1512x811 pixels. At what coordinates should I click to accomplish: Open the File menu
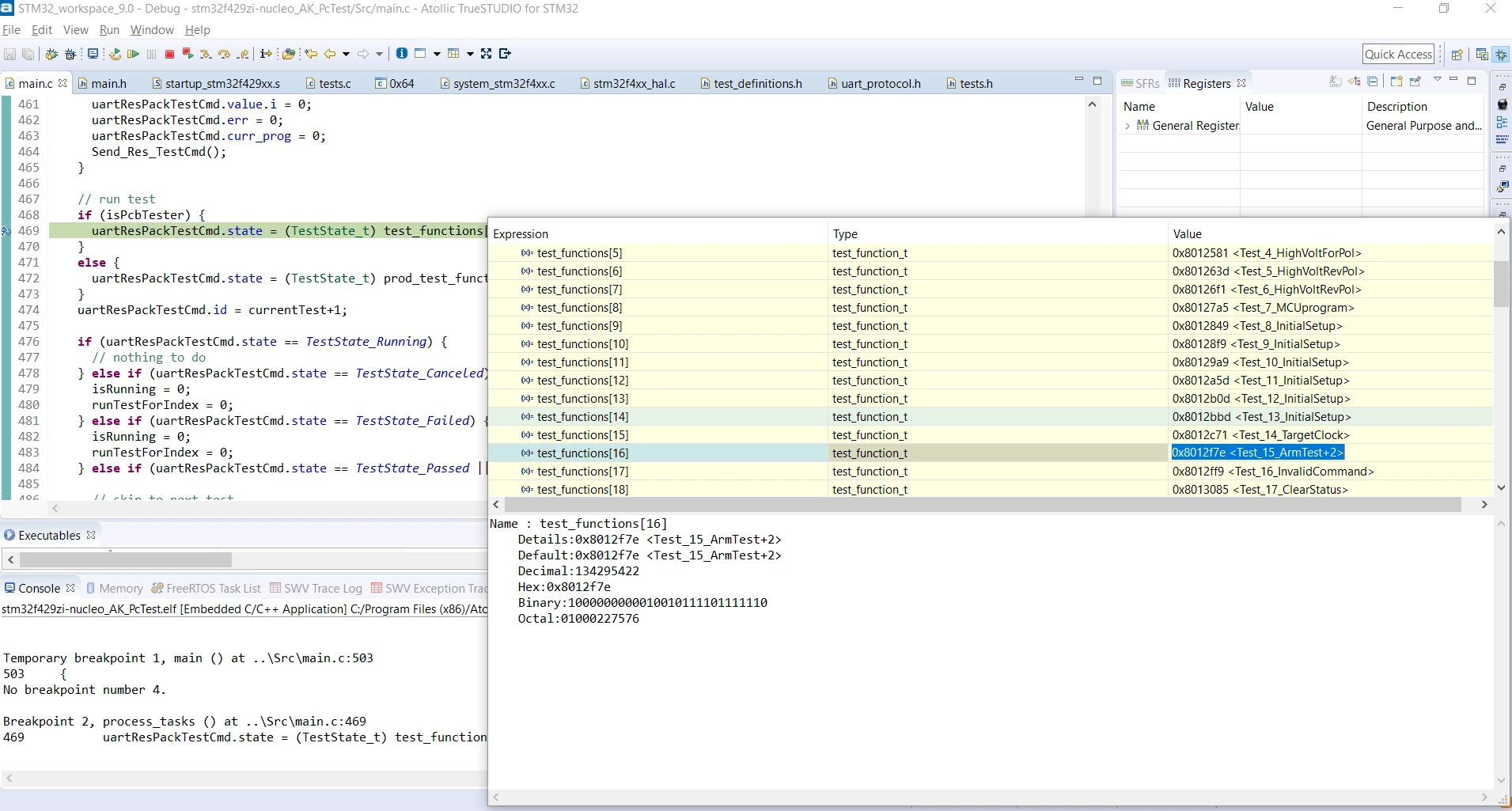(x=11, y=30)
